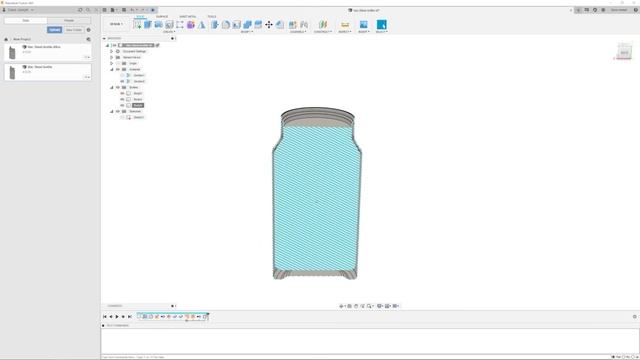Select Body3 in the browser tree
This screenshot has width=640, height=360.
tap(138, 105)
